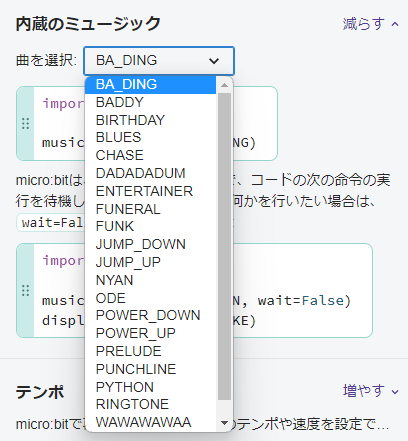Select PYTHON tune option
The width and height of the screenshot is (408, 441).
point(150,387)
